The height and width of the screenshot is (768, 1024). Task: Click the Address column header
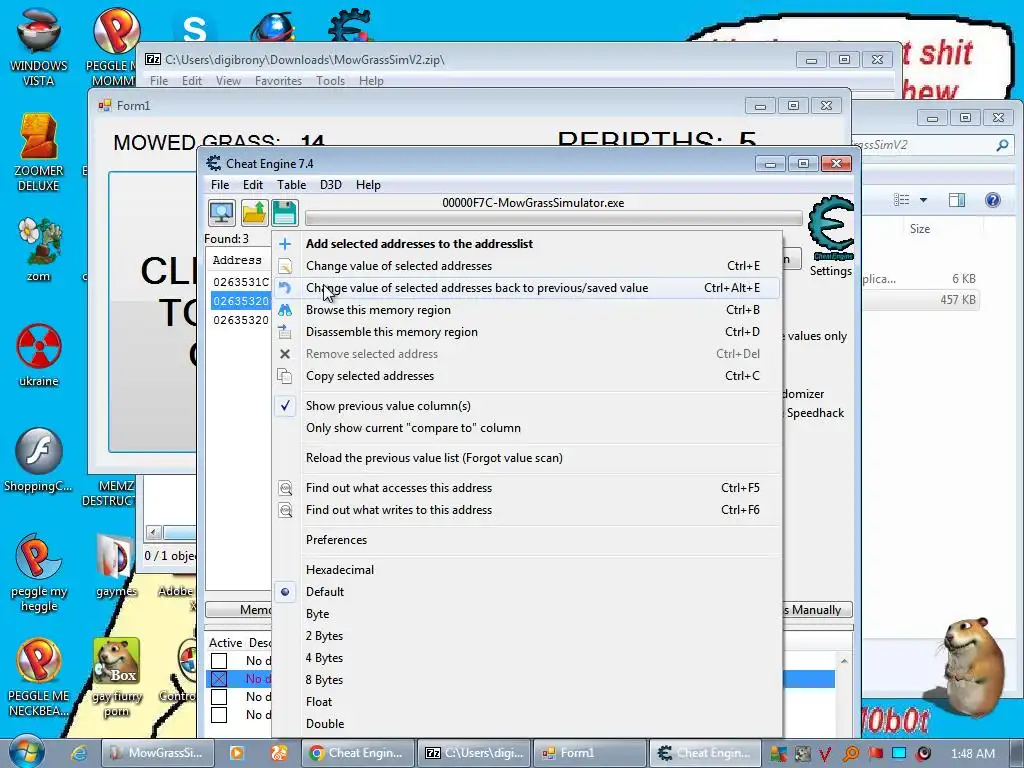[238, 260]
